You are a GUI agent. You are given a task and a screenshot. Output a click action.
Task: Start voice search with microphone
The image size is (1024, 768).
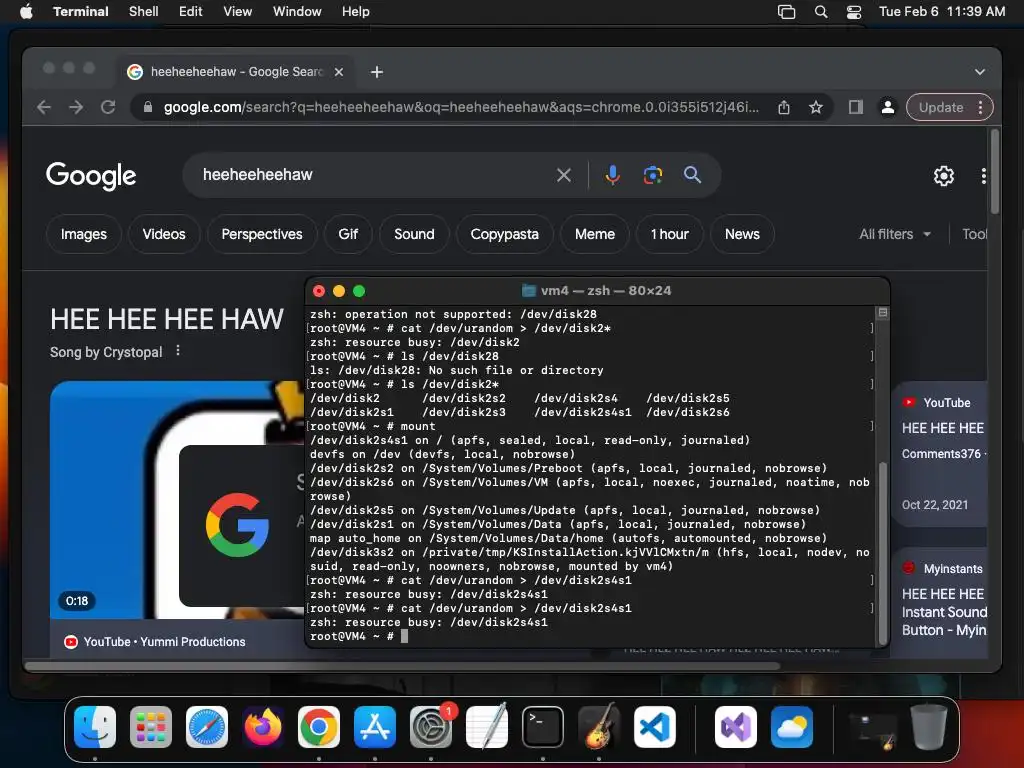(x=612, y=174)
